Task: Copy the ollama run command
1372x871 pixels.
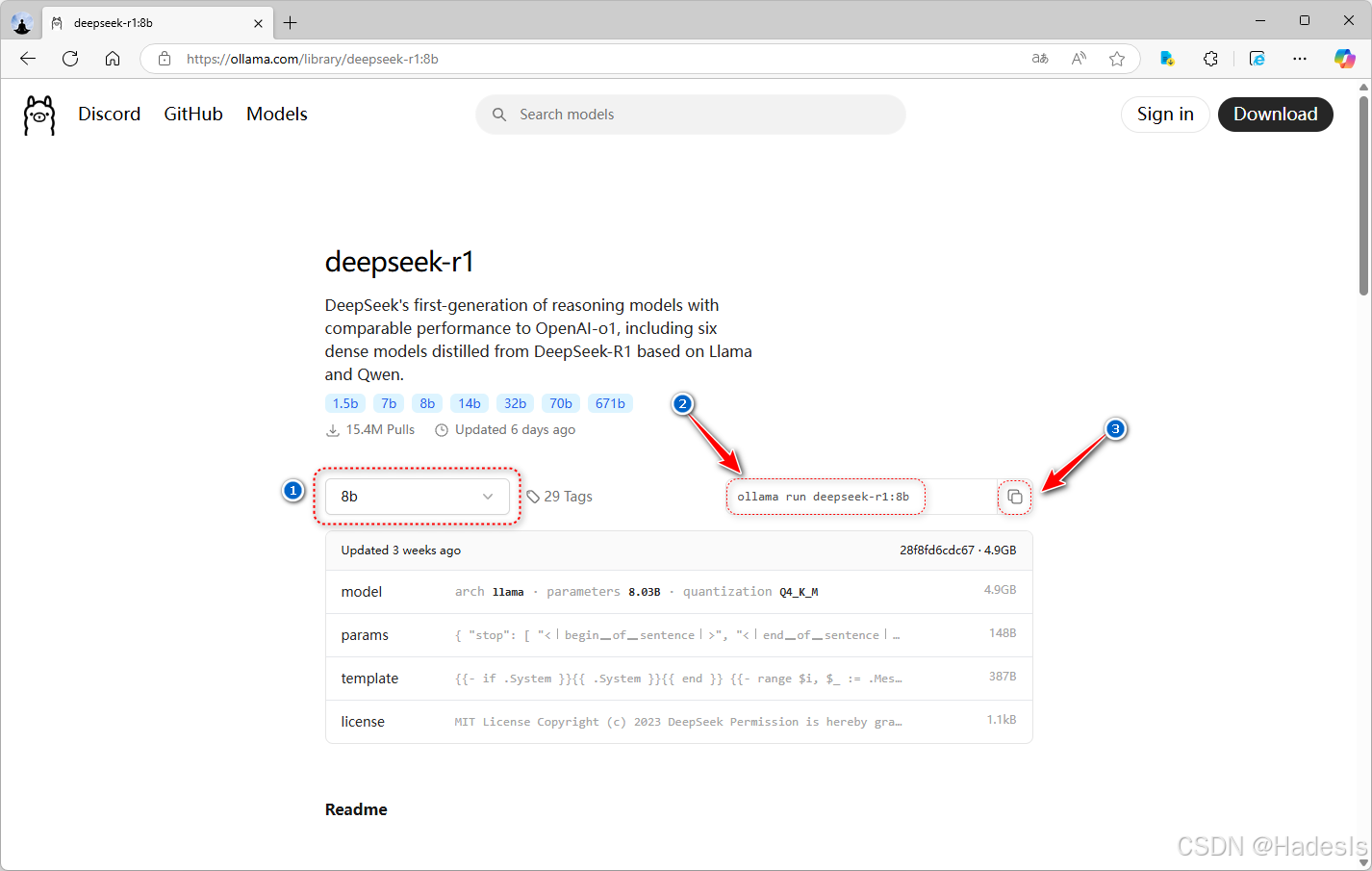Action: (1014, 497)
